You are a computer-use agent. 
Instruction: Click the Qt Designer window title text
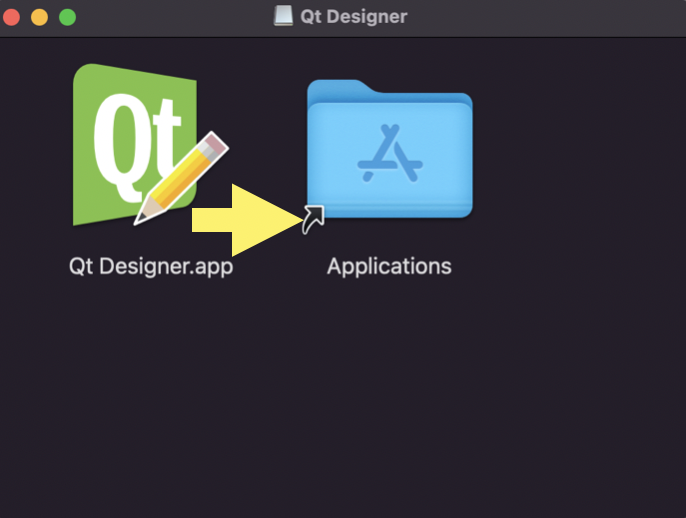click(x=354, y=17)
